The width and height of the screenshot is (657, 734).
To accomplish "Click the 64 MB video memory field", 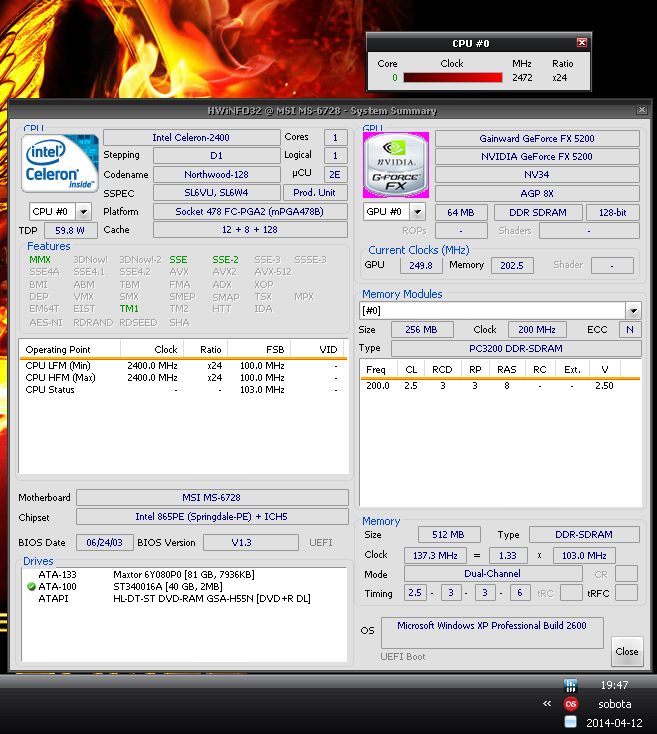I will 461,213.
